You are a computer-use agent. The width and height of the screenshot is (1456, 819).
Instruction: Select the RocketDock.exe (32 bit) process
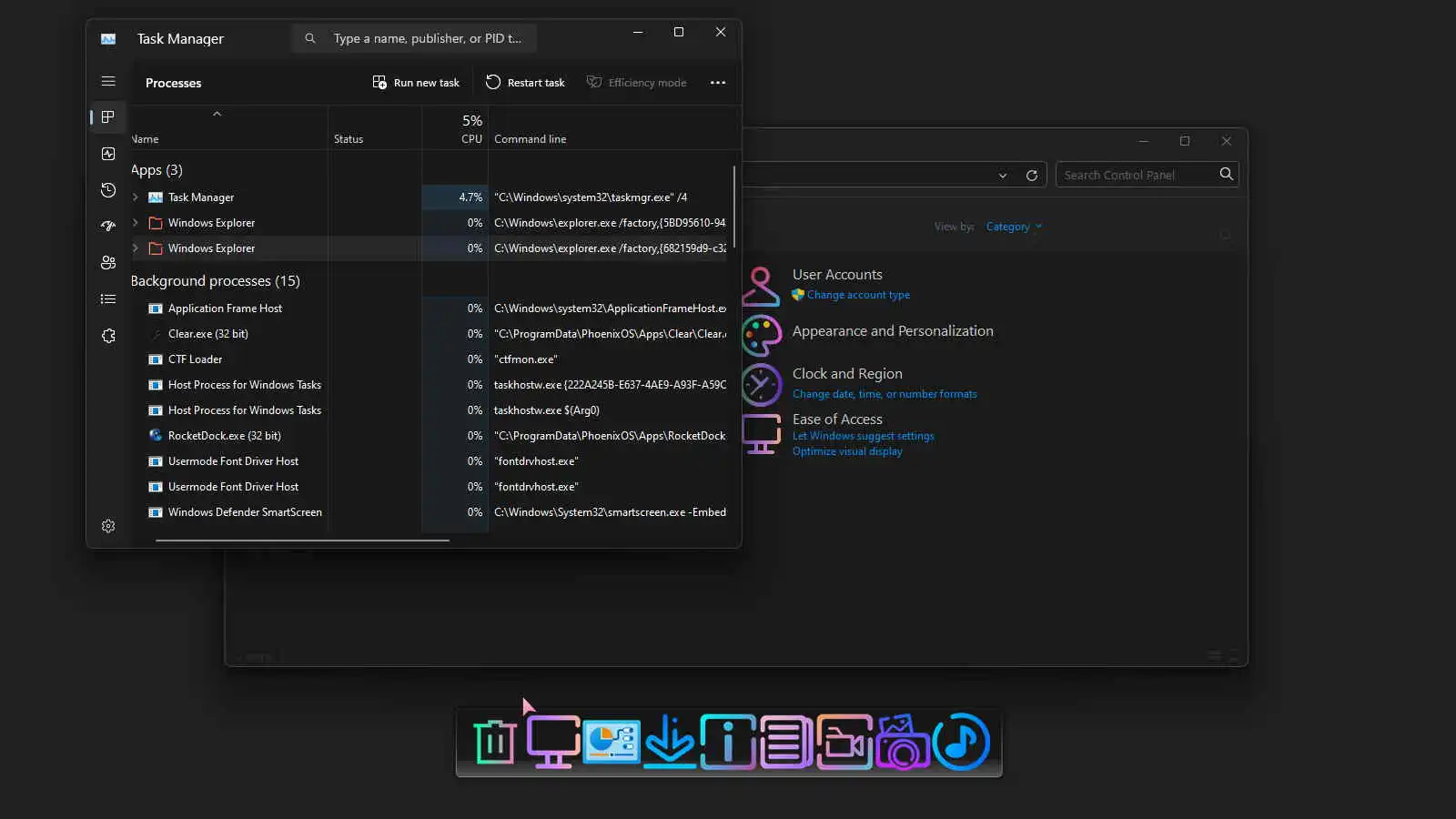tap(429, 436)
